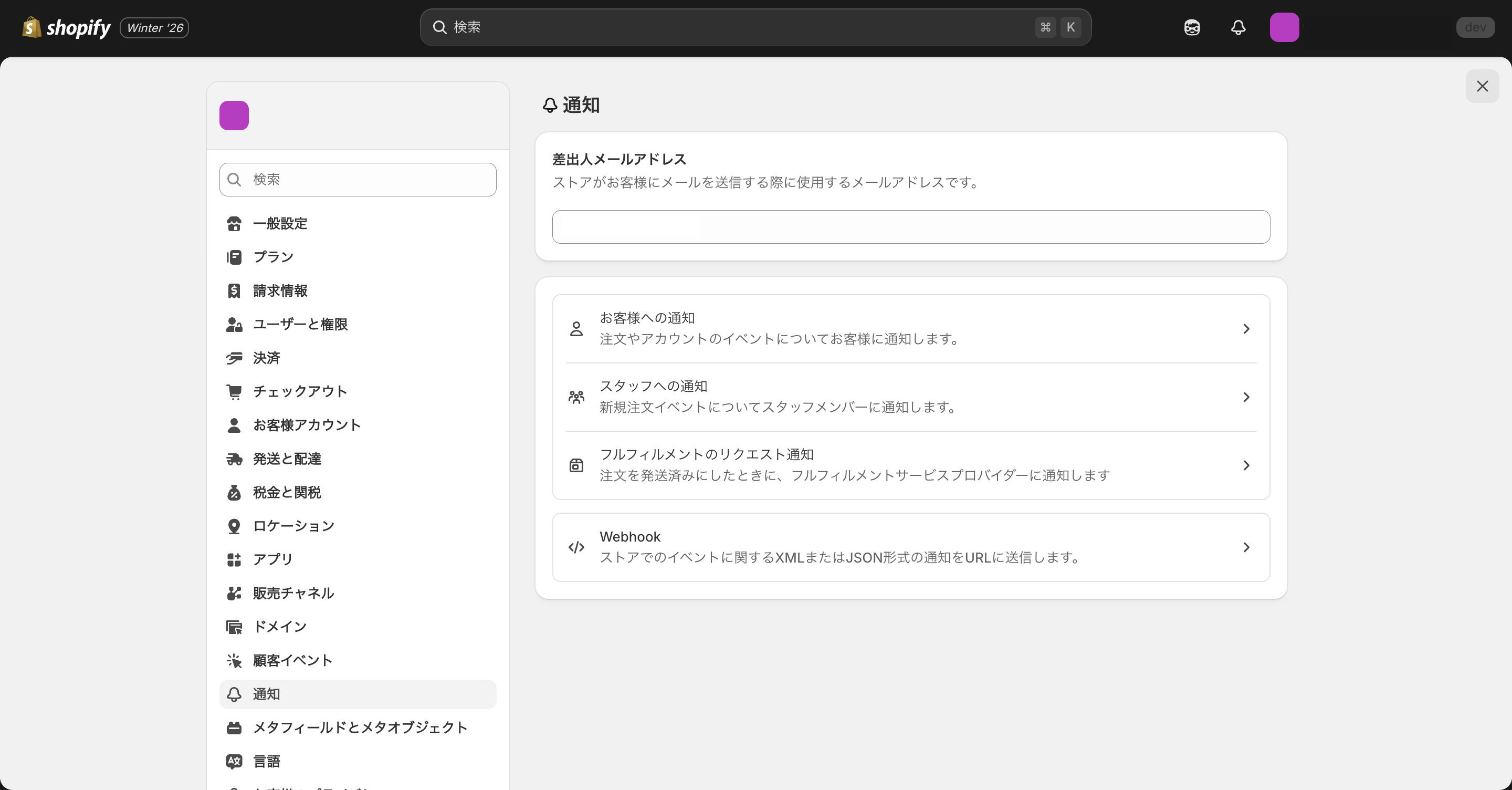Viewport: 1512px width, 790px height.
Task: Click the location pin icon
Action: pyautogui.click(x=234, y=526)
